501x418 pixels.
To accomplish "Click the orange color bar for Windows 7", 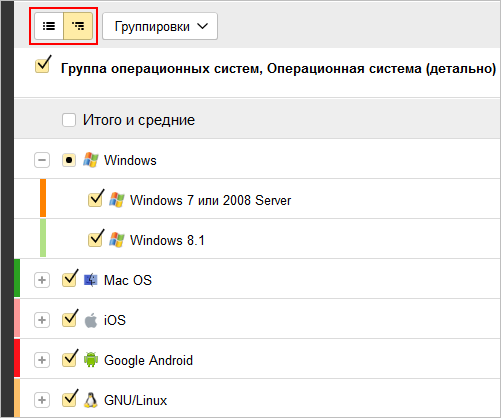I will tap(43, 198).
